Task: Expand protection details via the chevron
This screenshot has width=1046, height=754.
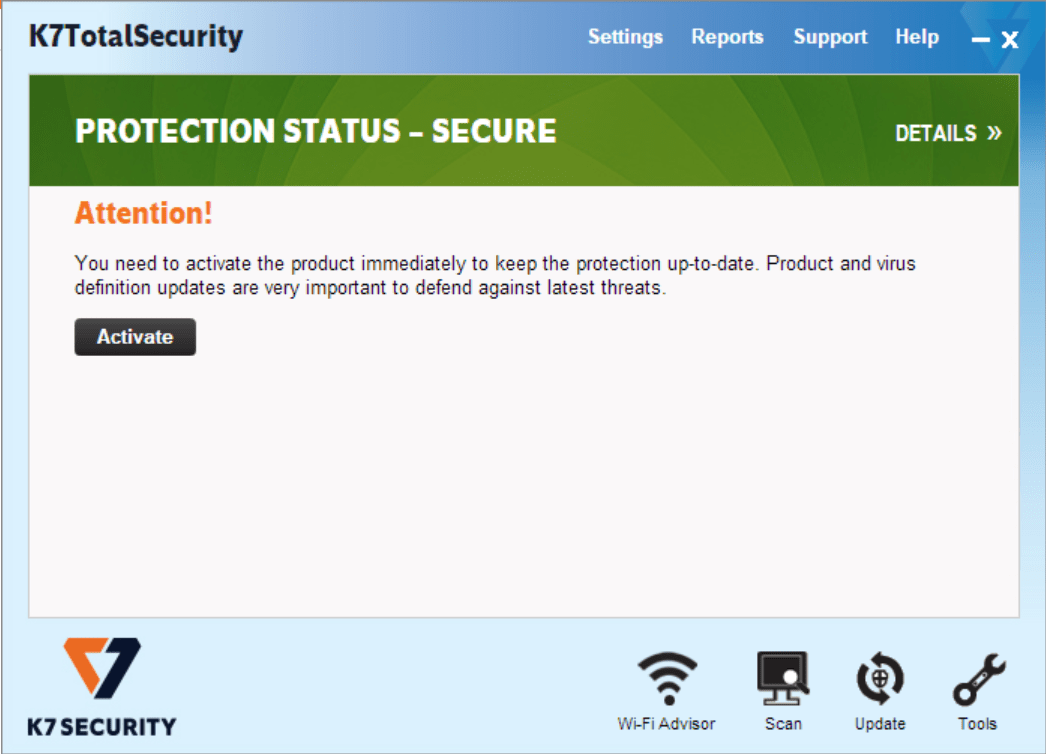Action: 996,133
